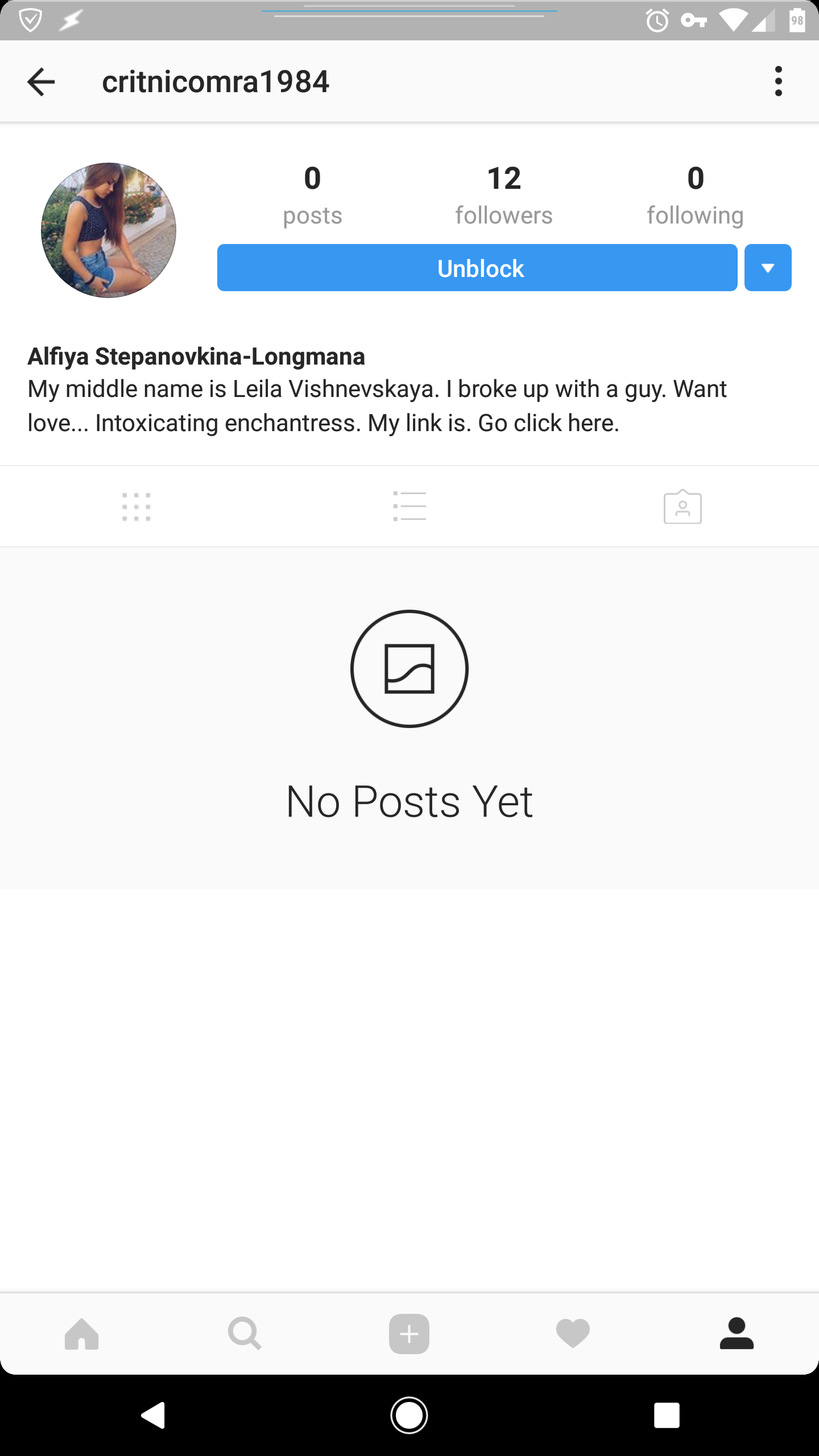This screenshot has height=1456, width=819.
Task: Open the three-dot options menu
Action: (x=779, y=81)
